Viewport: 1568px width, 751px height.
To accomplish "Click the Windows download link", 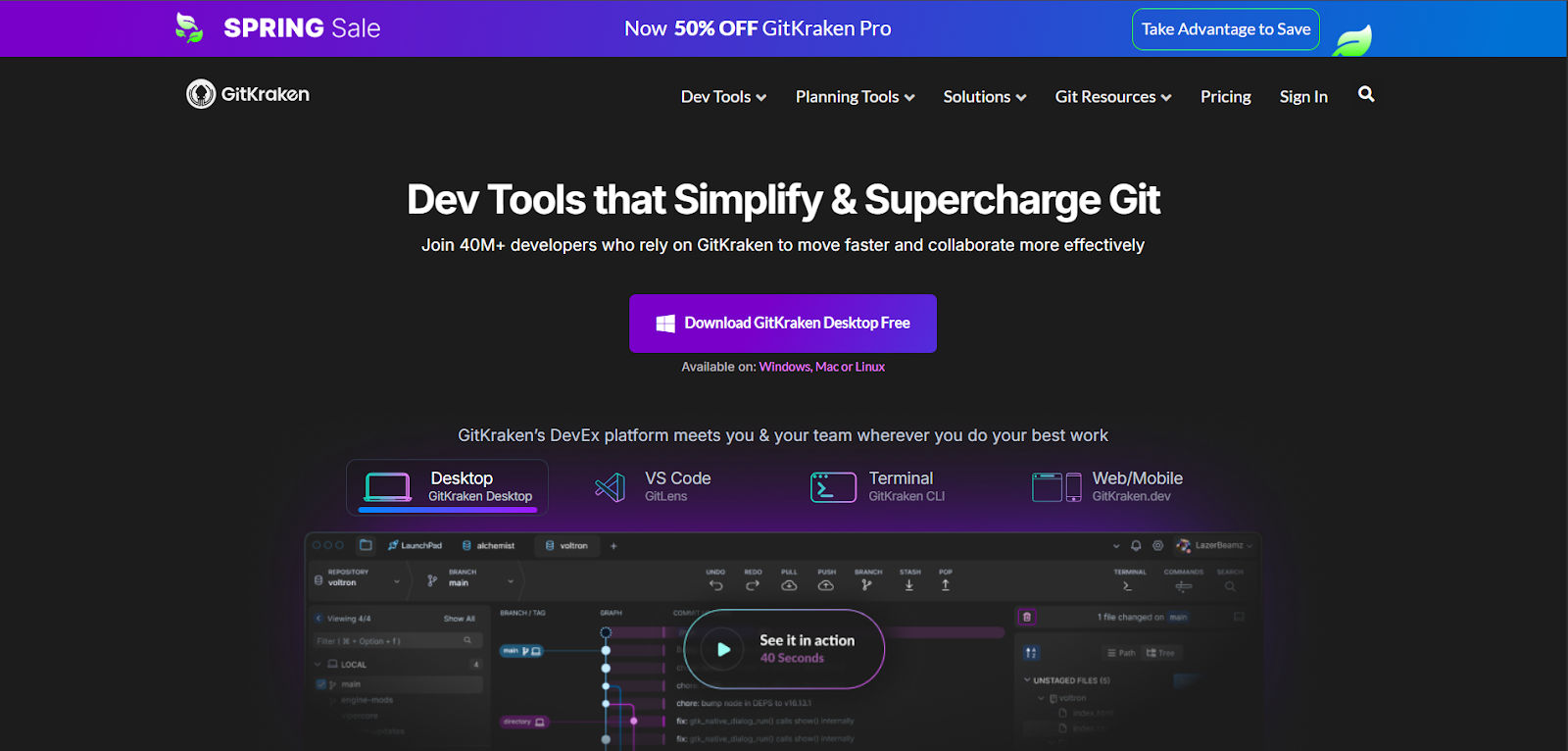I will (784, 367).
